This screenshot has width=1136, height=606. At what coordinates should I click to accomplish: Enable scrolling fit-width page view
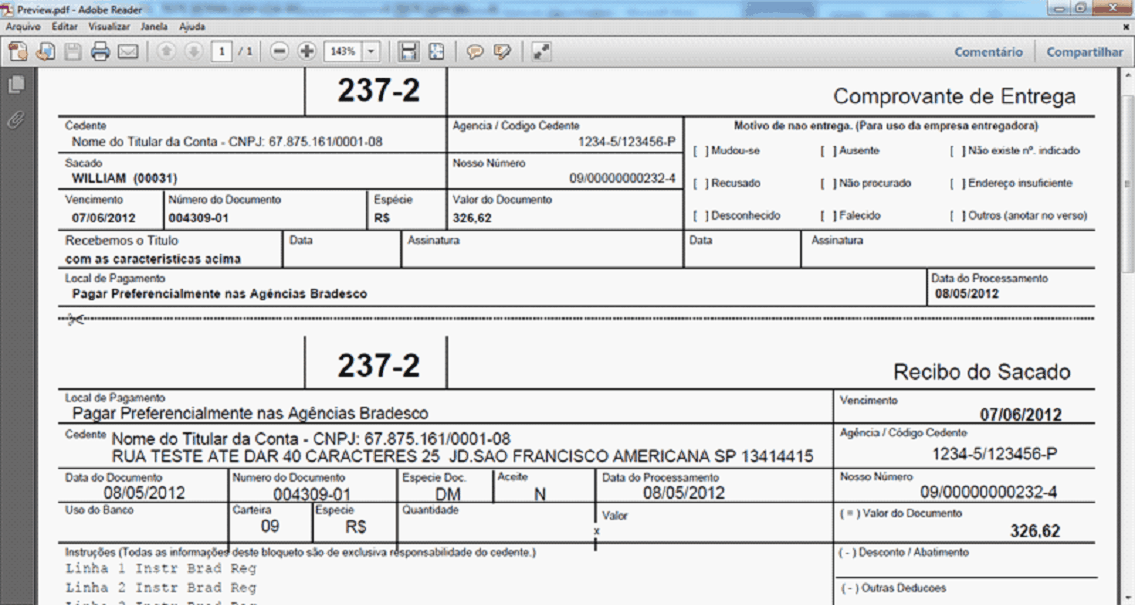tap(408, 51)
